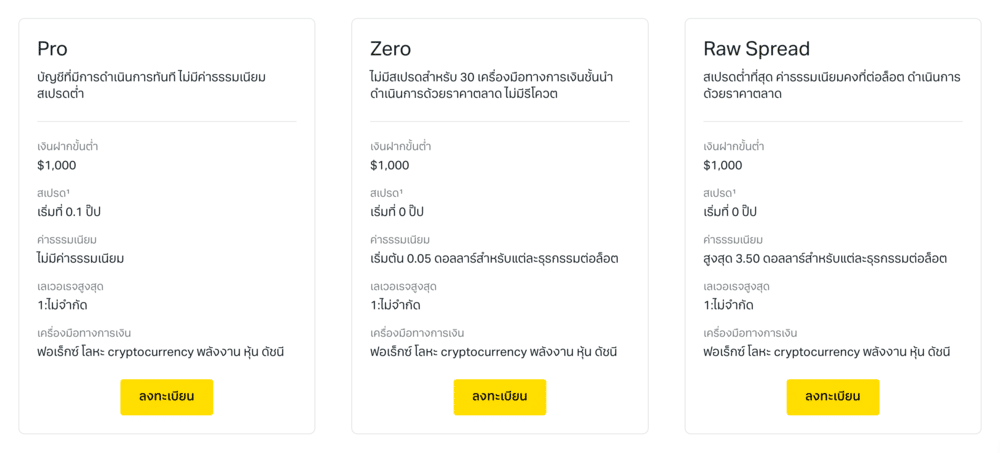Click the สเปรด footnote label in Raw Spread card
This screenshot has height=453, width=1000.
pos(719,193)
